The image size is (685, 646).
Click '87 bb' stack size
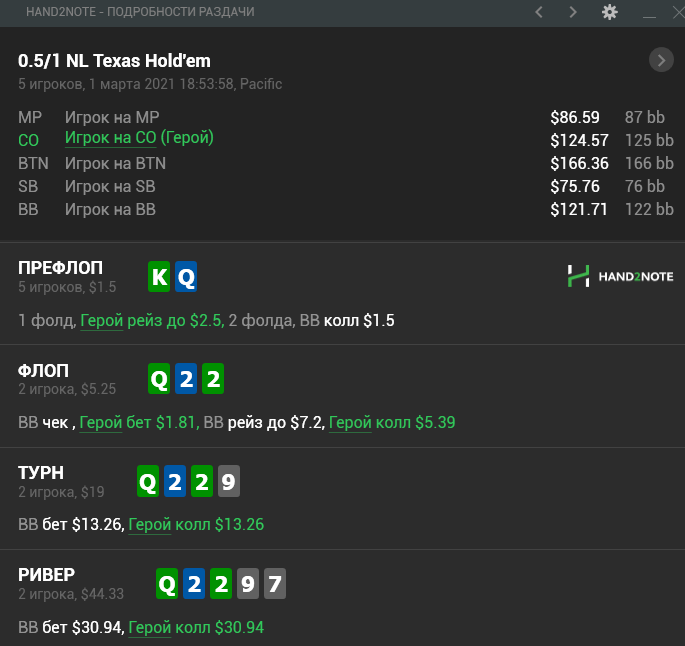point(645,117)
